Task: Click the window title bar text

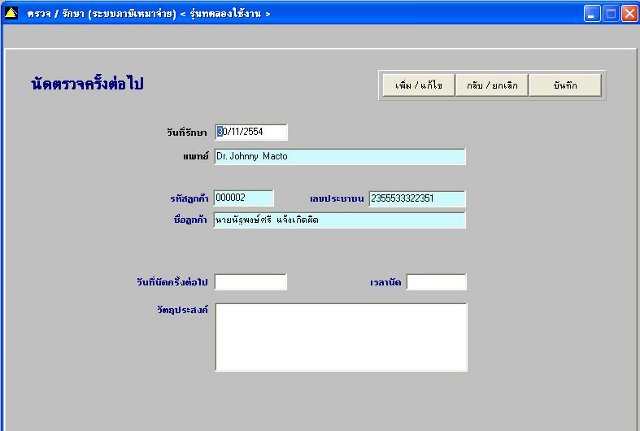Action: coord(149,13)
